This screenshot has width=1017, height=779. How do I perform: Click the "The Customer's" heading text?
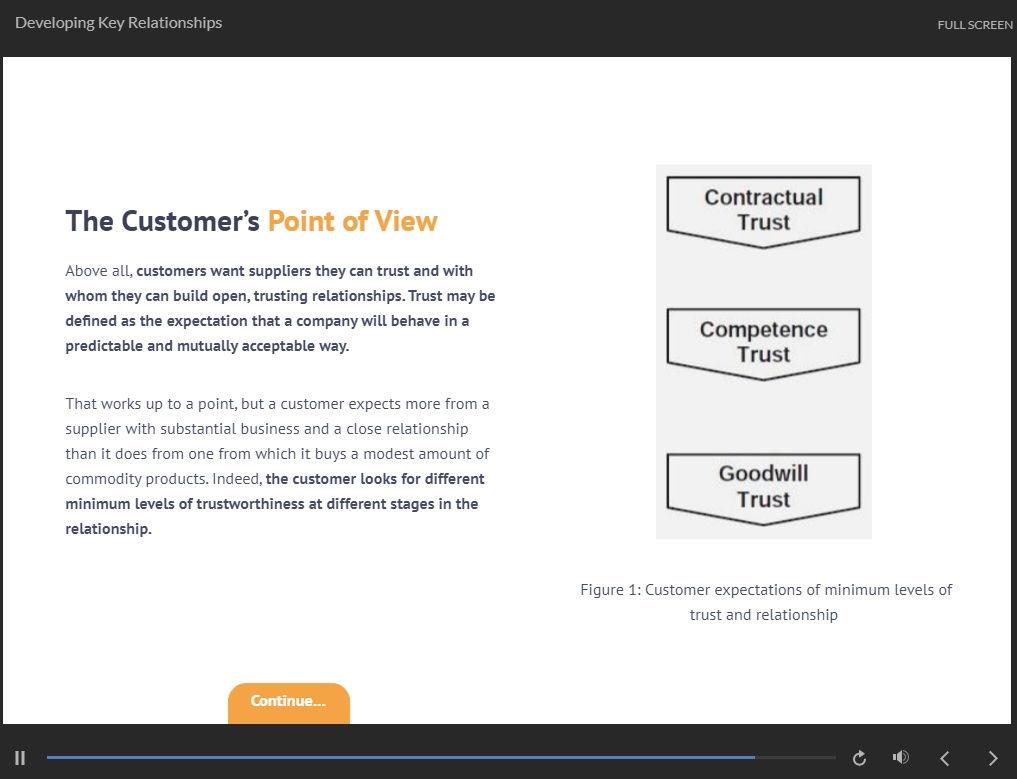point(163,221)
